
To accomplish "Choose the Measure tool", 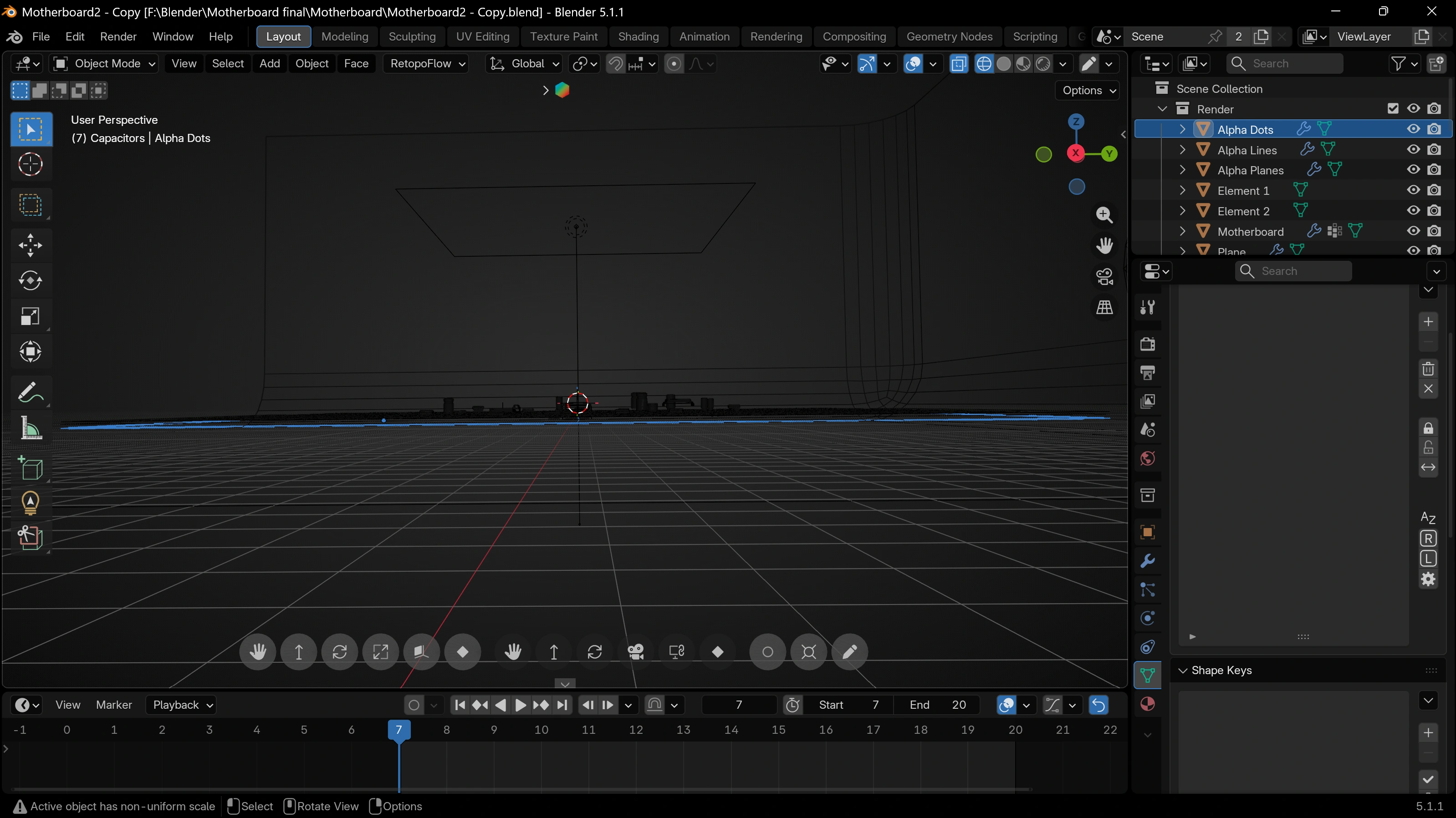I will point(31,427).
